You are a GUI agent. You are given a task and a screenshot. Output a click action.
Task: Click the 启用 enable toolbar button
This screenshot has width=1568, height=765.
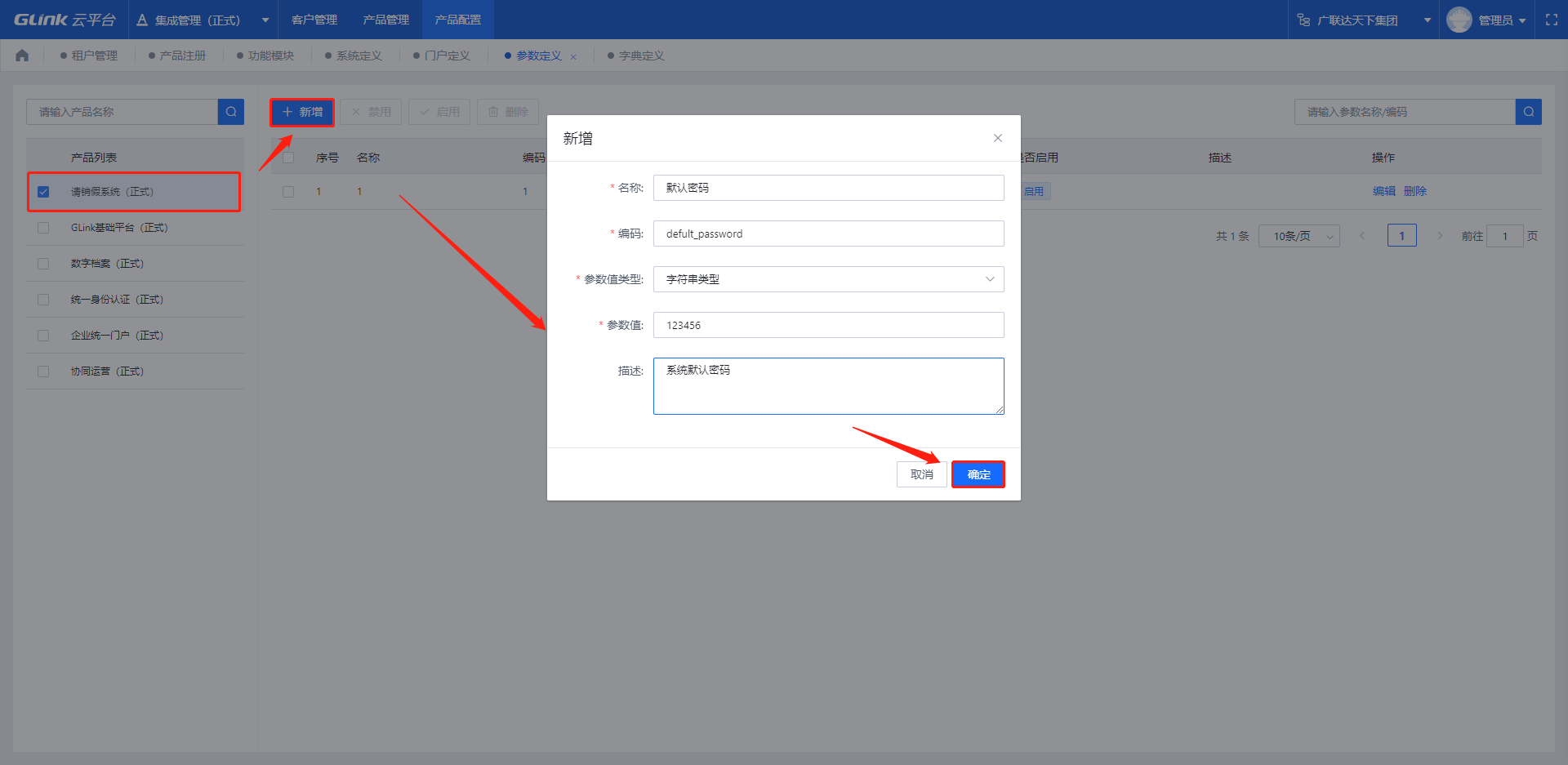439,112
